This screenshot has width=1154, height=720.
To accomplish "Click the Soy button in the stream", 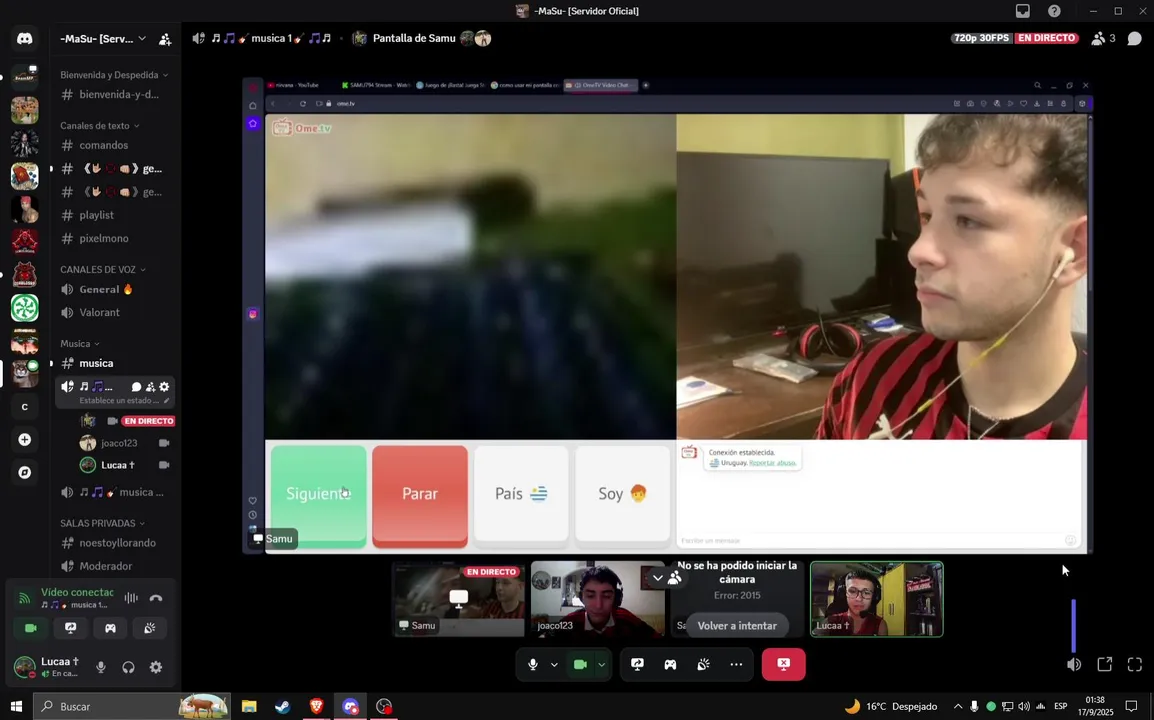I will click(623, 494).
